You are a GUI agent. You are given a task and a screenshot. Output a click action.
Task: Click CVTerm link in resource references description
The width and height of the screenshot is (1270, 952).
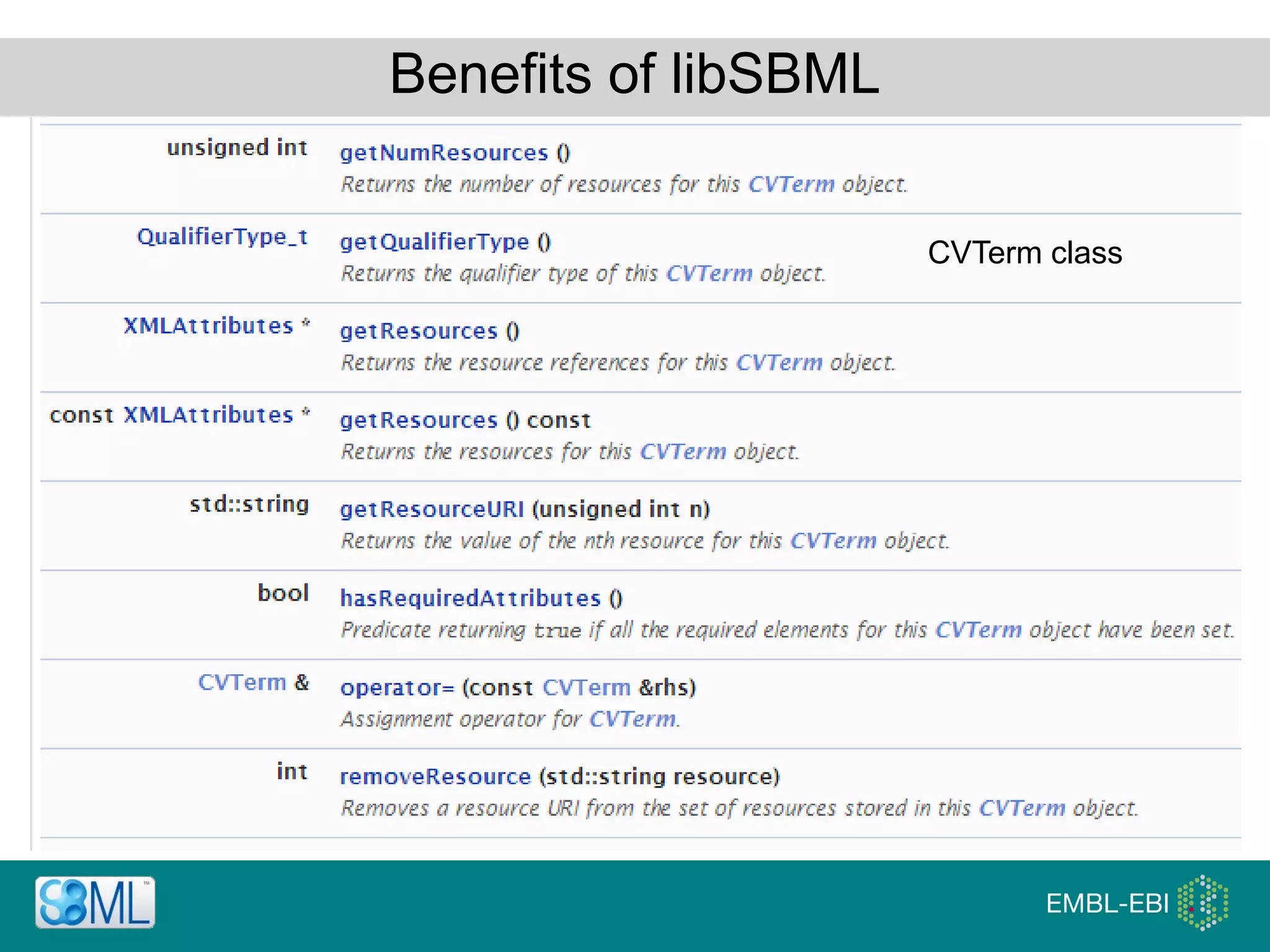point(779,363)
